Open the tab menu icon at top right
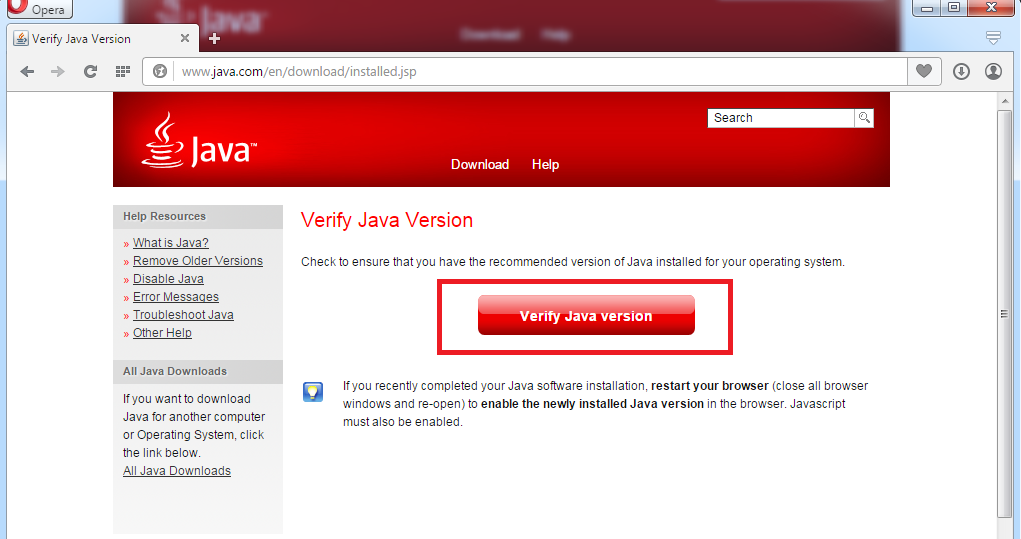The width and height of the screenshot is (1021, 539). point(993,38)
